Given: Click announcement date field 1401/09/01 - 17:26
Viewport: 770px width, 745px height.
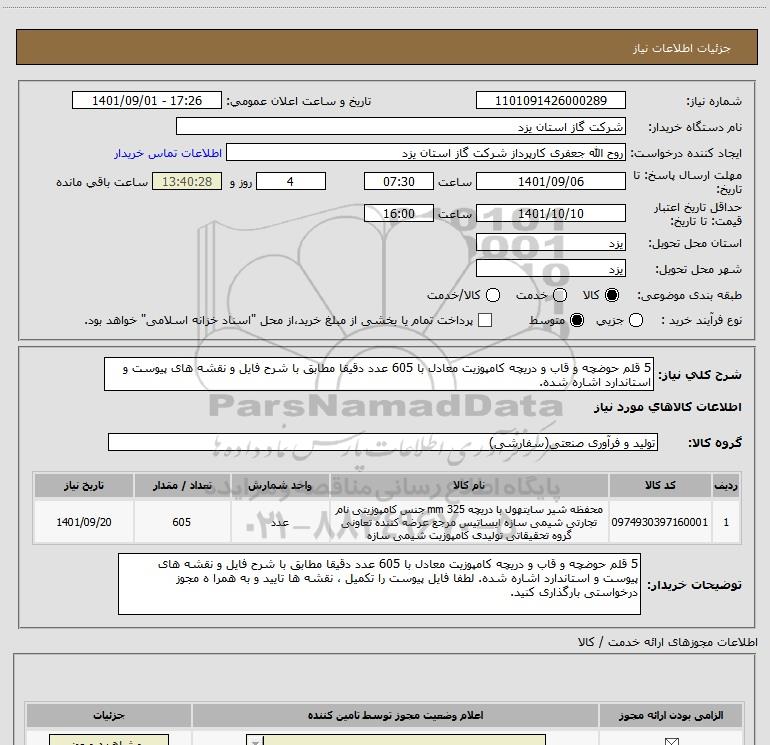Looking at the screenshot, I should pos(147,100).
